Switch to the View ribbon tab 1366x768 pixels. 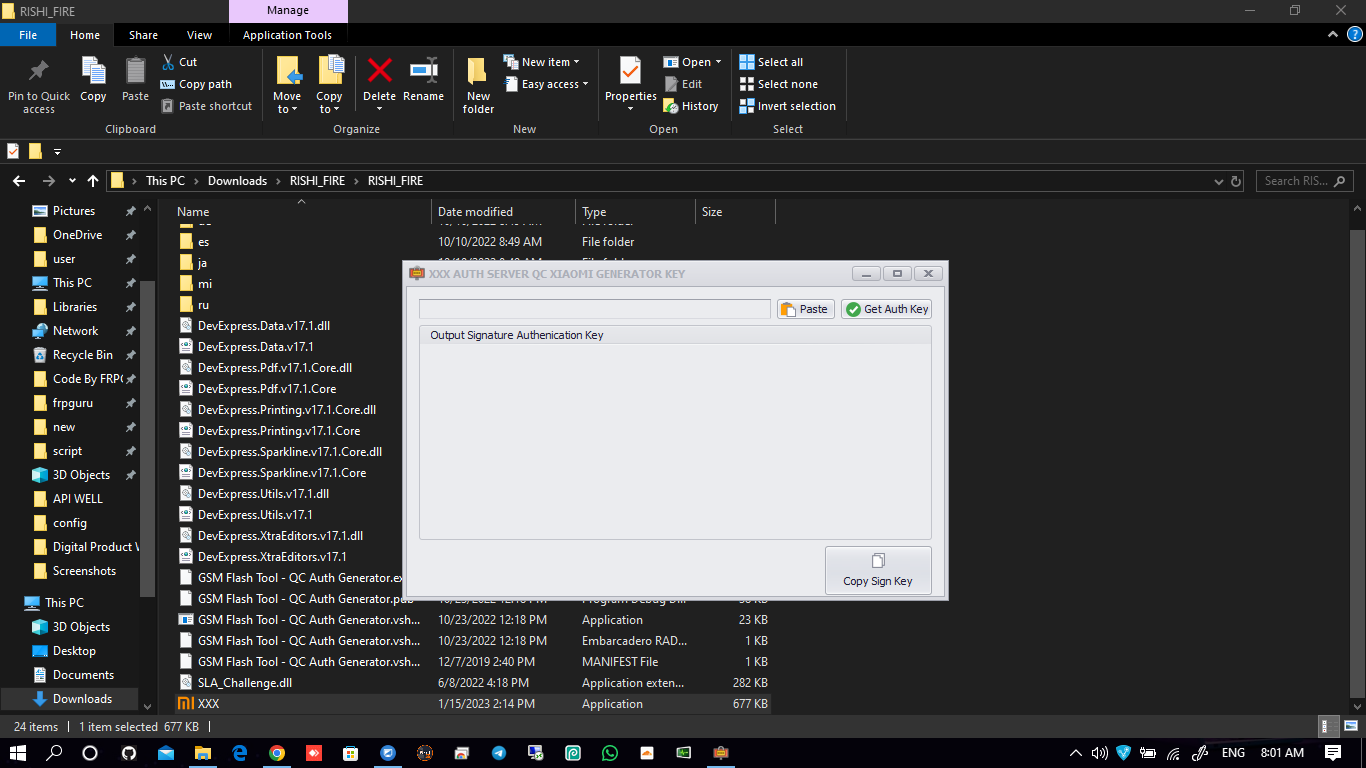click(200, 35)
